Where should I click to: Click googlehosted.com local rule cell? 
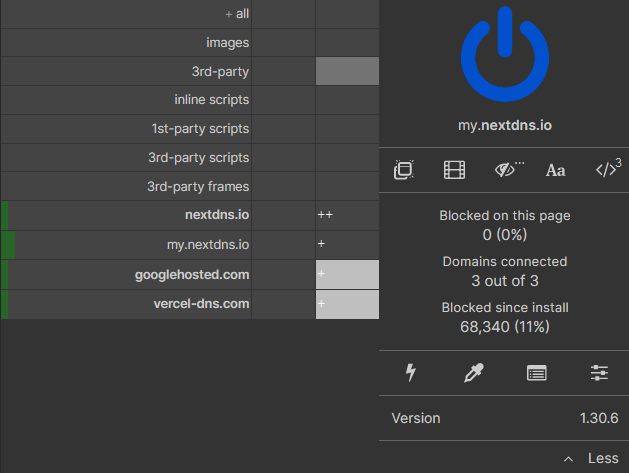[x=347, y=274]
